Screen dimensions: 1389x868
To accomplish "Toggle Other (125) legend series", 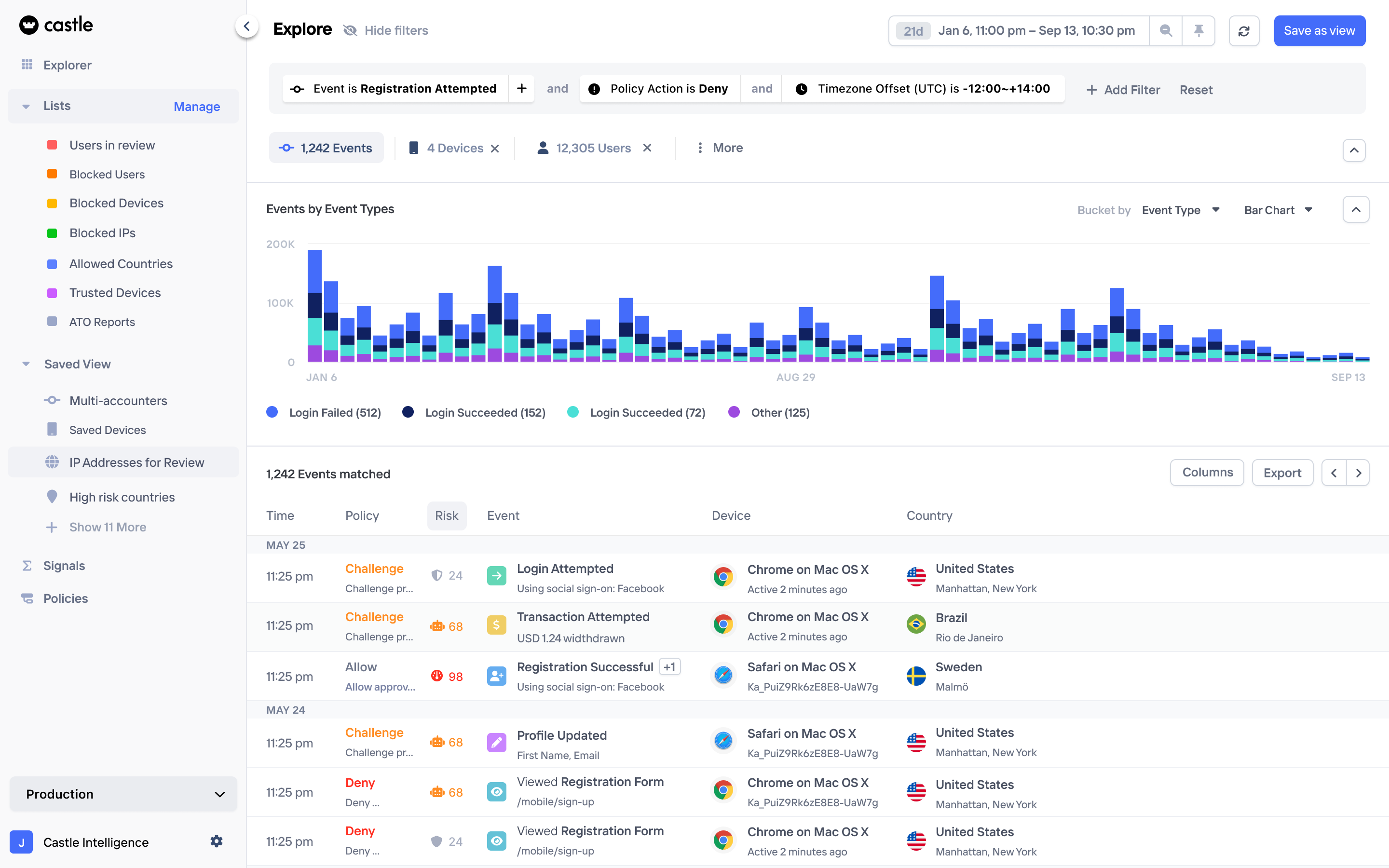I will 769,412.
